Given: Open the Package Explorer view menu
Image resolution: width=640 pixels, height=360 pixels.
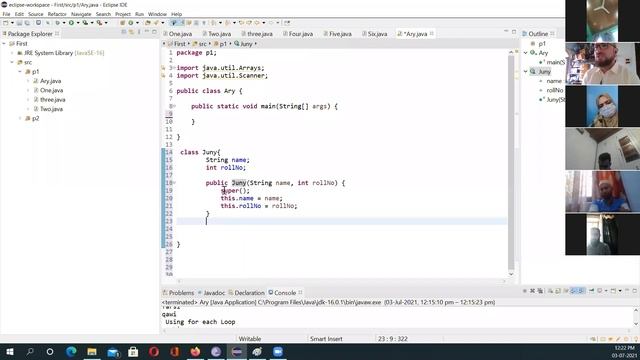Looking at the screenshot, I should click(x=139, y=32).
